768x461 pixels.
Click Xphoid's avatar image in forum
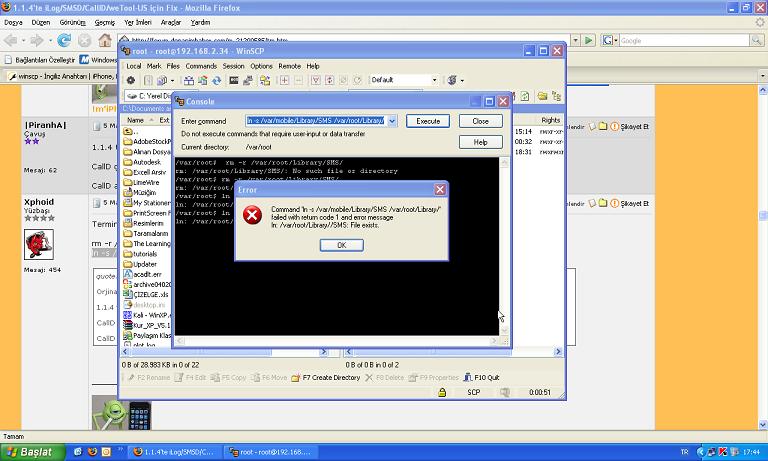click(x=39, y=243)
